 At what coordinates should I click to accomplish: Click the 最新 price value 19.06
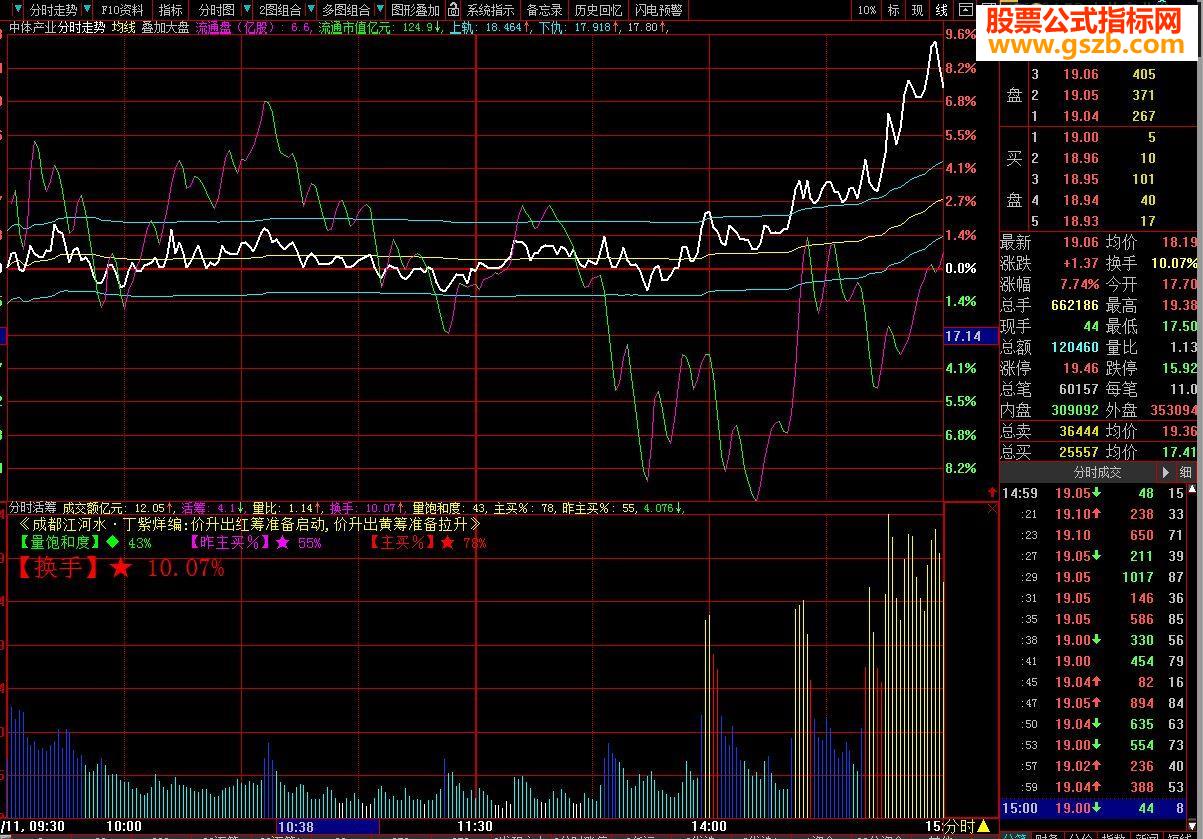click(x=1079, y=242)
